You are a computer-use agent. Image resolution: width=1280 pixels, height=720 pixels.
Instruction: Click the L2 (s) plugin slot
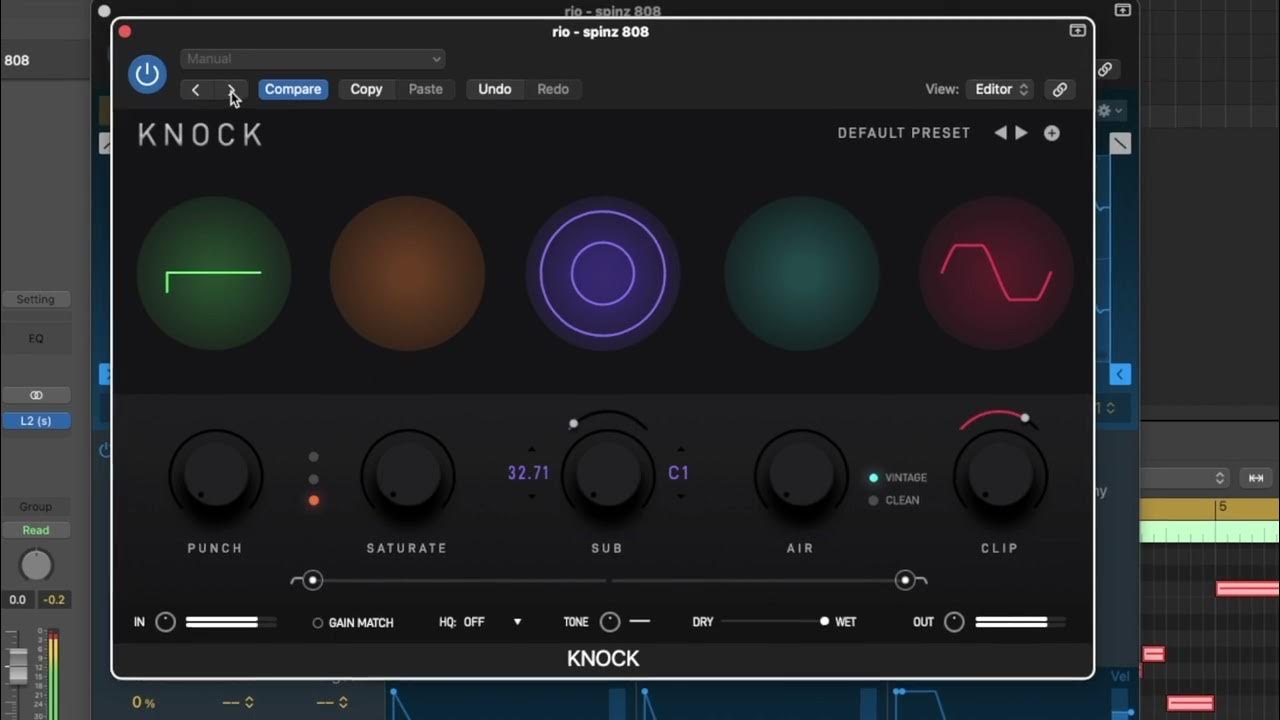[x=36, y=421]
